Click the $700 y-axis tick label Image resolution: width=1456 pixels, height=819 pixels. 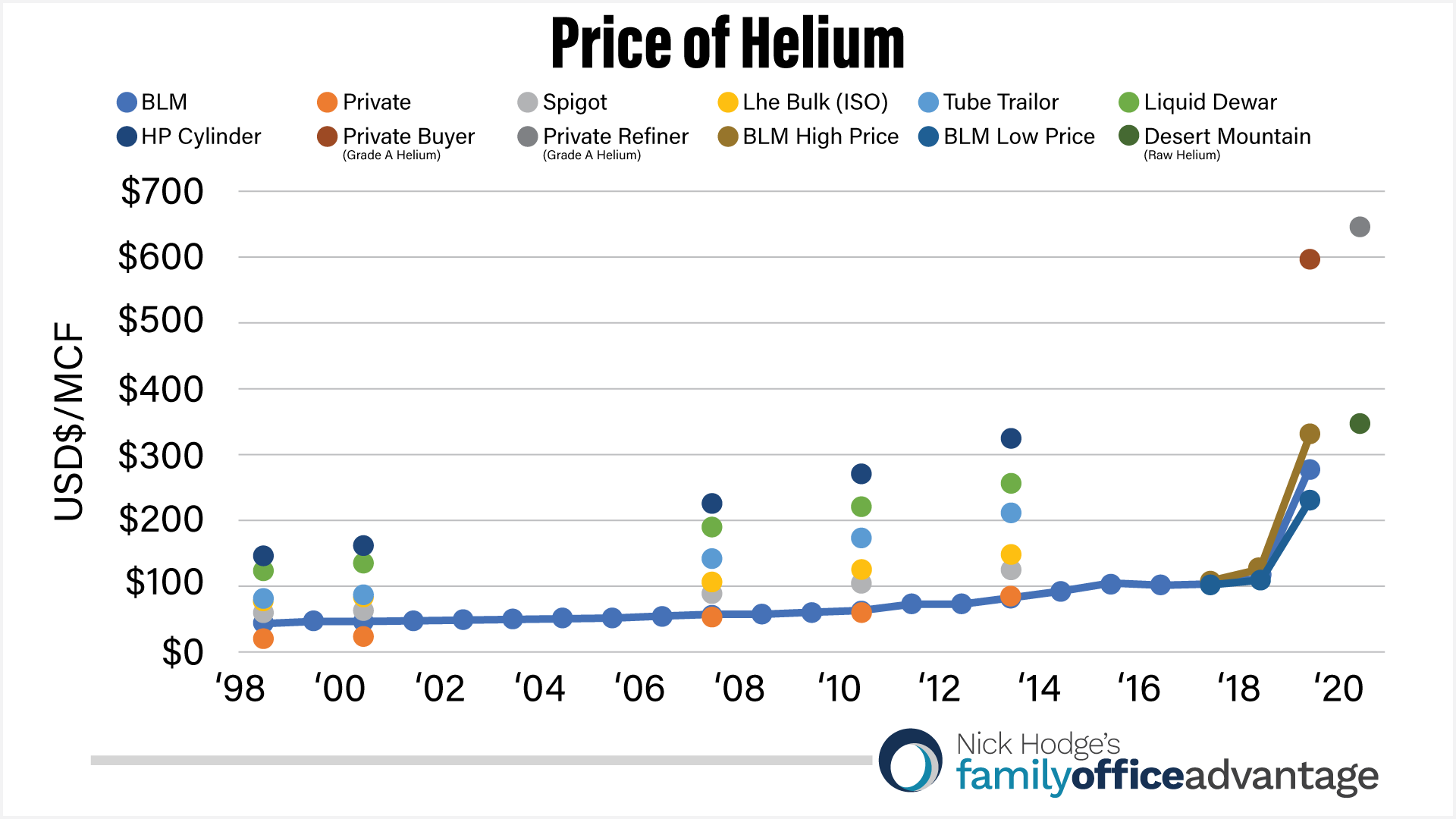click(x=162, y=191)
